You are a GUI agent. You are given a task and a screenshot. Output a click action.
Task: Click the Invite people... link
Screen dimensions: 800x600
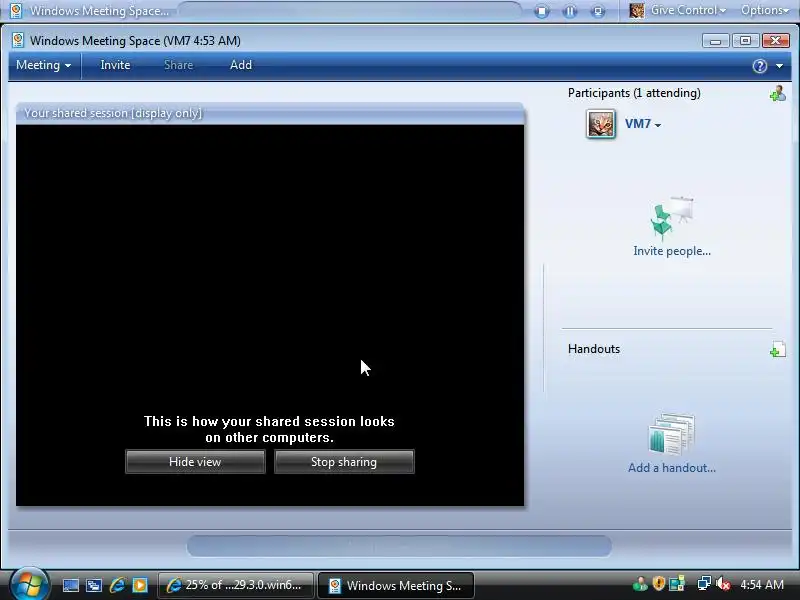[672, 251]
